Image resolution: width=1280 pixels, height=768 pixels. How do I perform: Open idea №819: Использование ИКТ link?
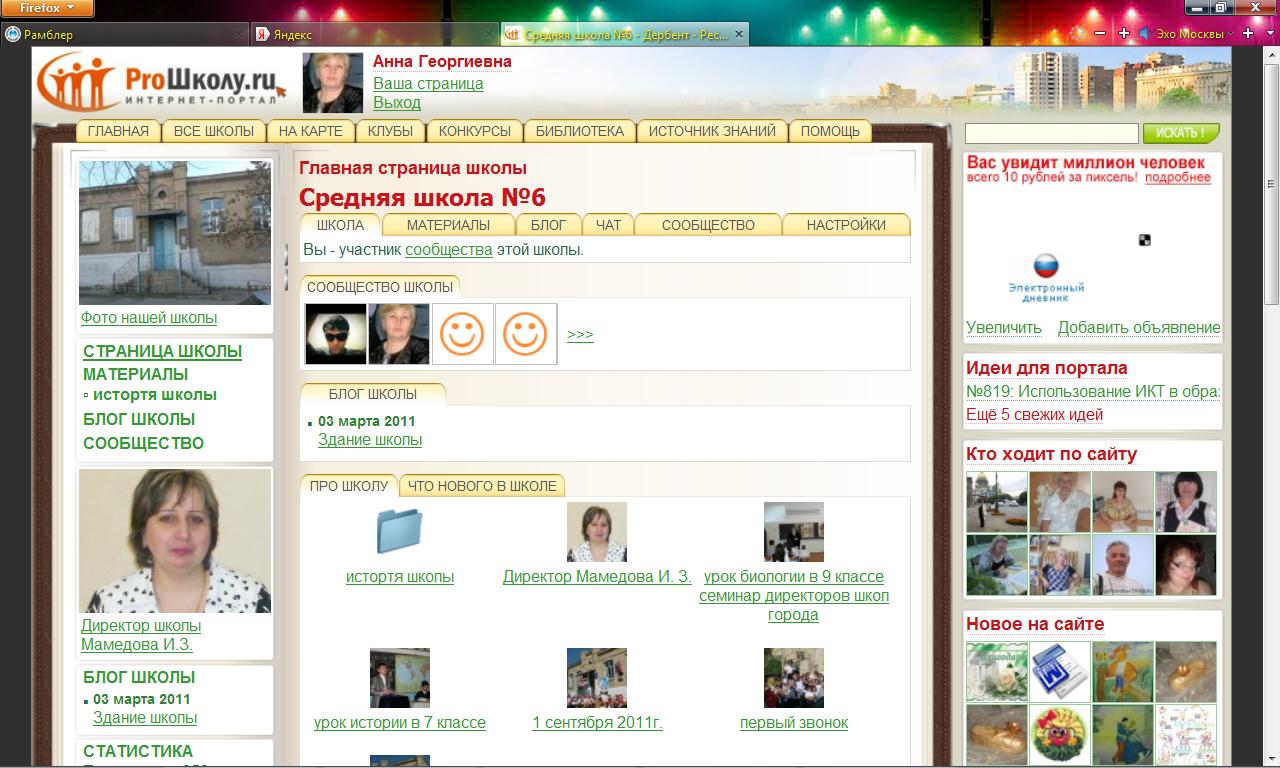tap(1093, 392)
